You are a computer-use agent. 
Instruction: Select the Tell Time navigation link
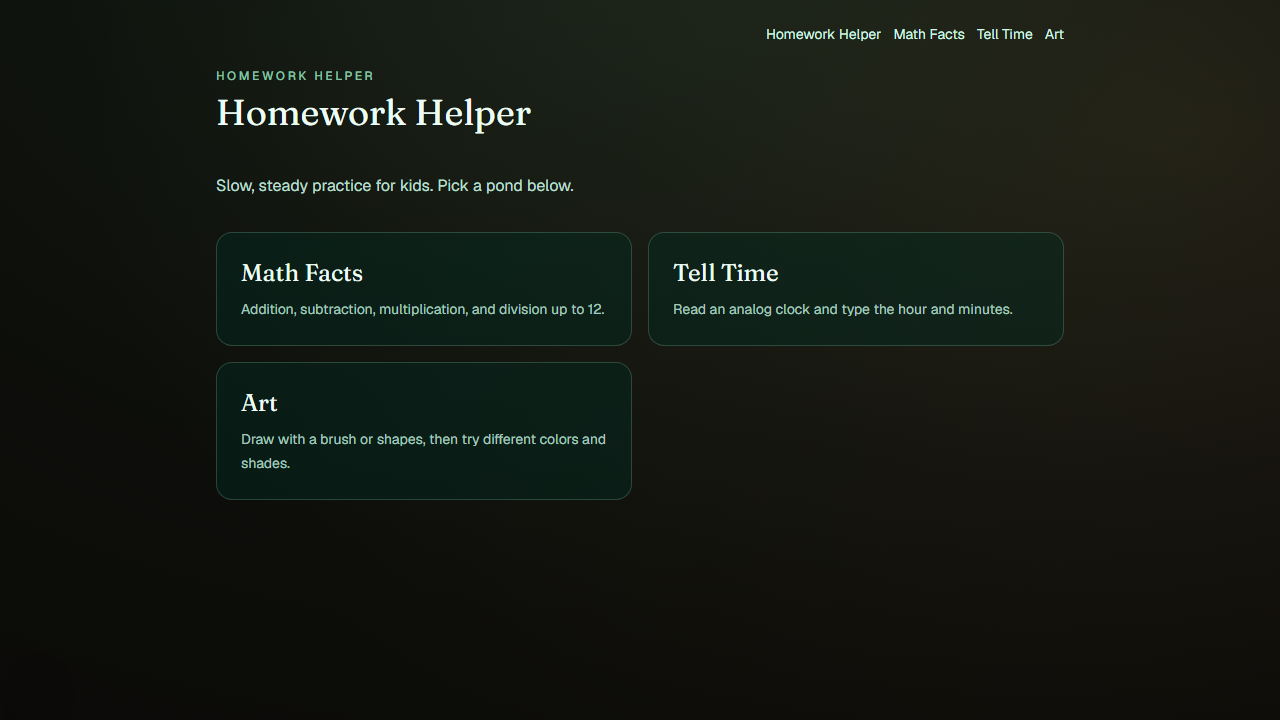pyautogui.click(x=1004, y=34)
